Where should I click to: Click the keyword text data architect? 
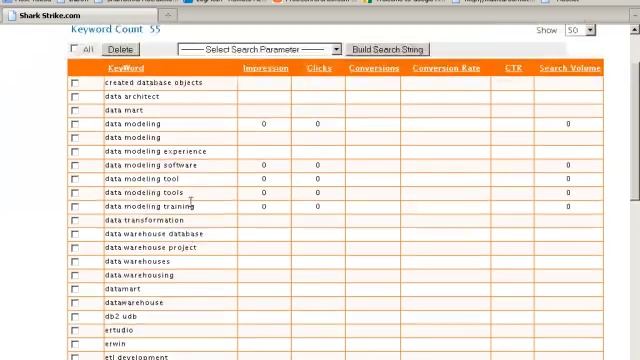click(x=132, y=96)
